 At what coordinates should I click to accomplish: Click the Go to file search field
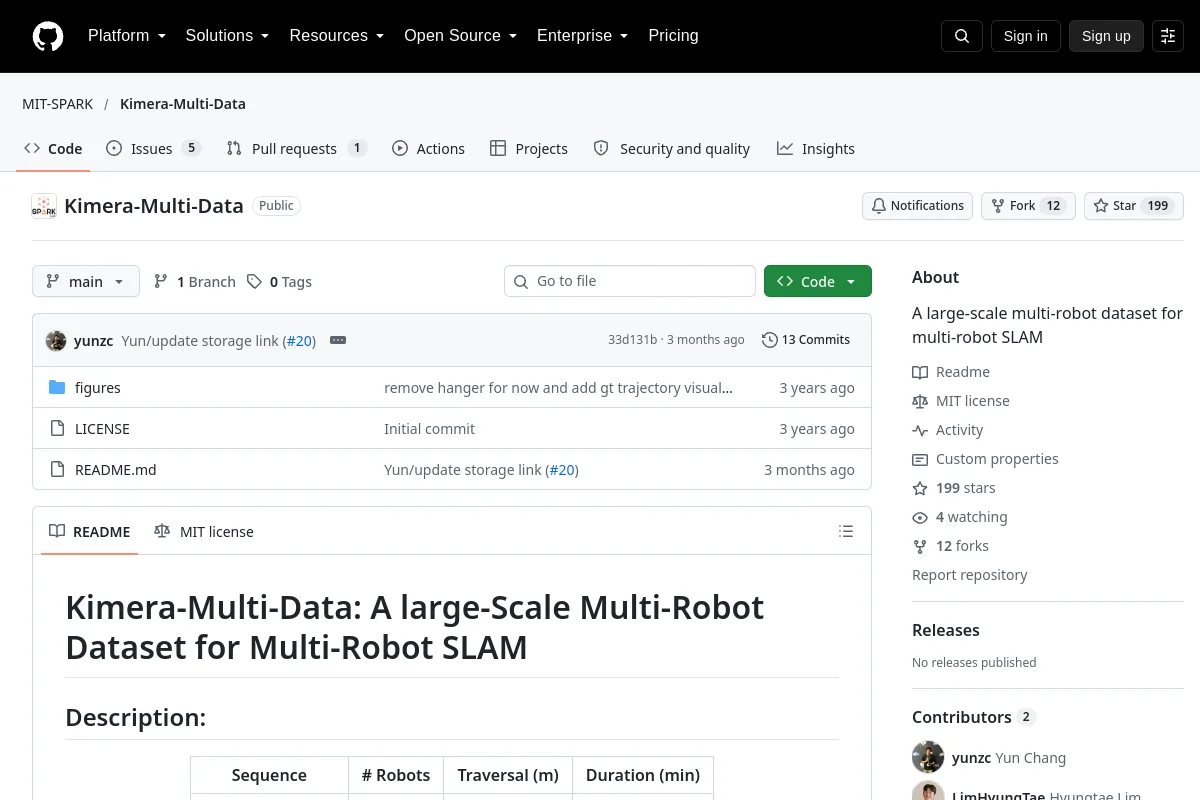click(630, 281)
